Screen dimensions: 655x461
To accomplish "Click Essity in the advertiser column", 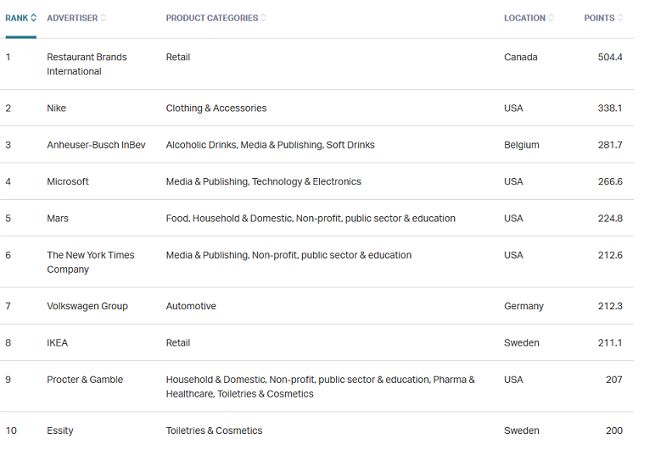I will click(60, 431).
